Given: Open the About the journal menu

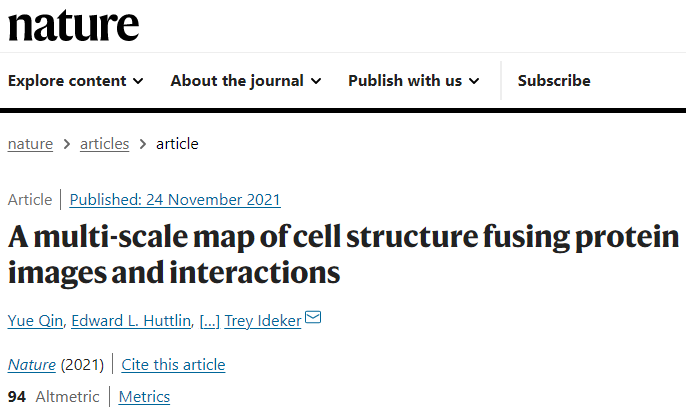Looking at the screenshot, I should (x=237, y=81).
